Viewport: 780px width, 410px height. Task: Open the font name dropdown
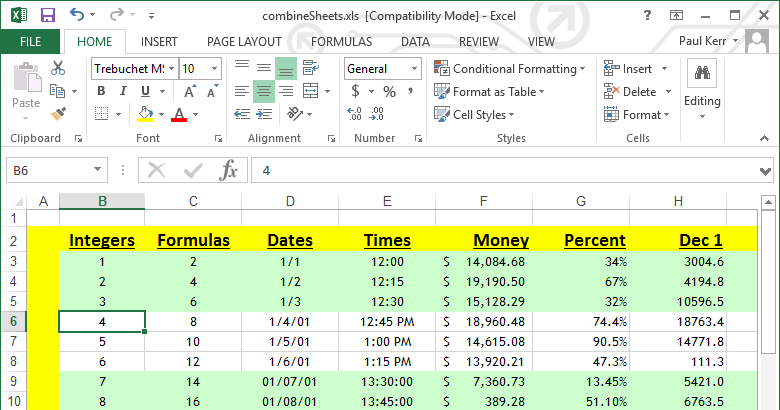(171, 69)
